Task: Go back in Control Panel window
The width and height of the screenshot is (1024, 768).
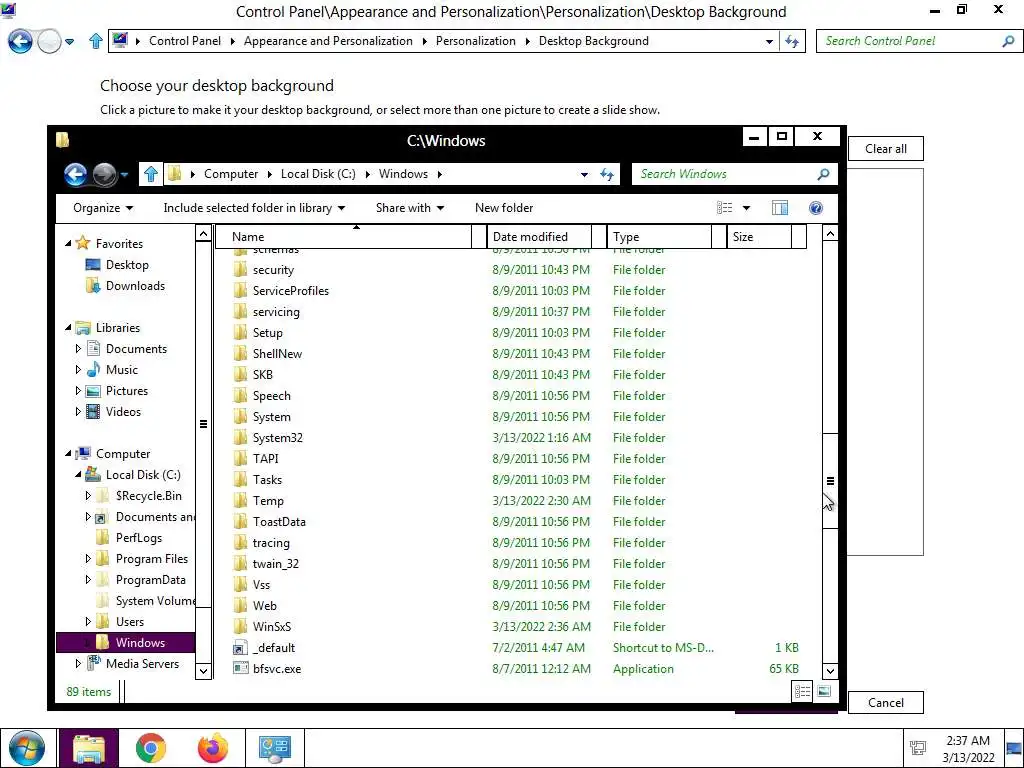Action: coord(20,41)
